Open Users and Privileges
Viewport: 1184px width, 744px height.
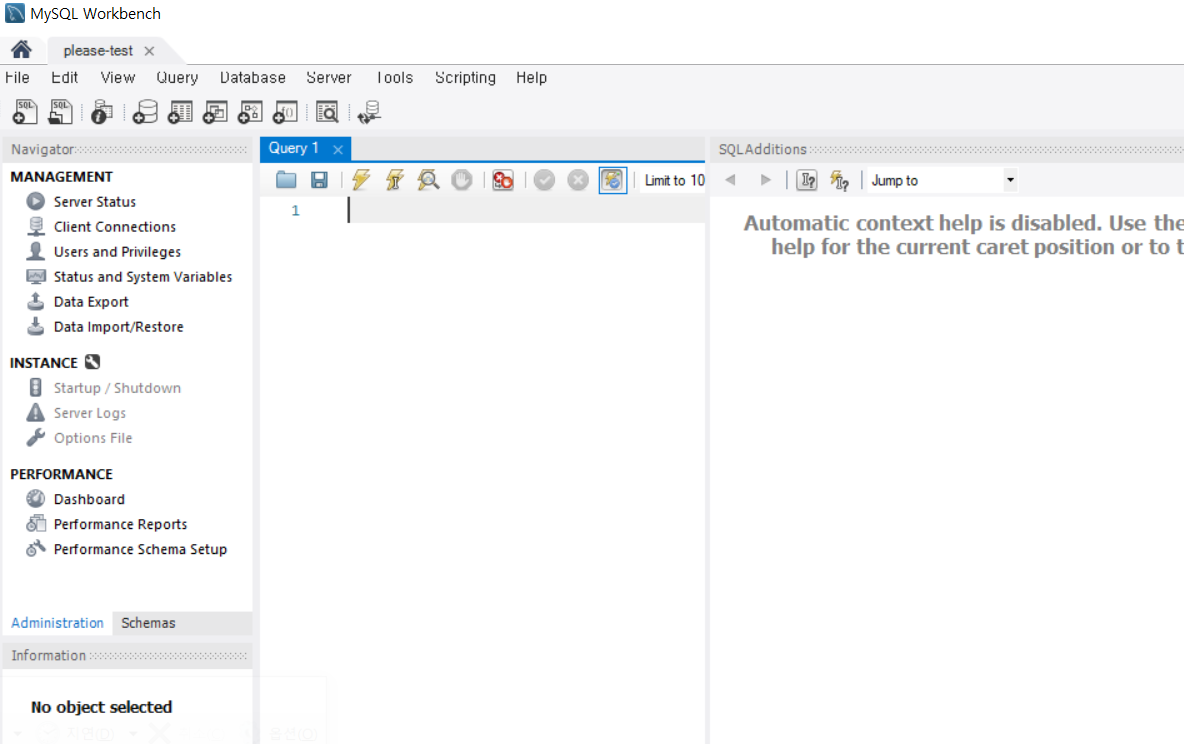(x=117, y=252)
